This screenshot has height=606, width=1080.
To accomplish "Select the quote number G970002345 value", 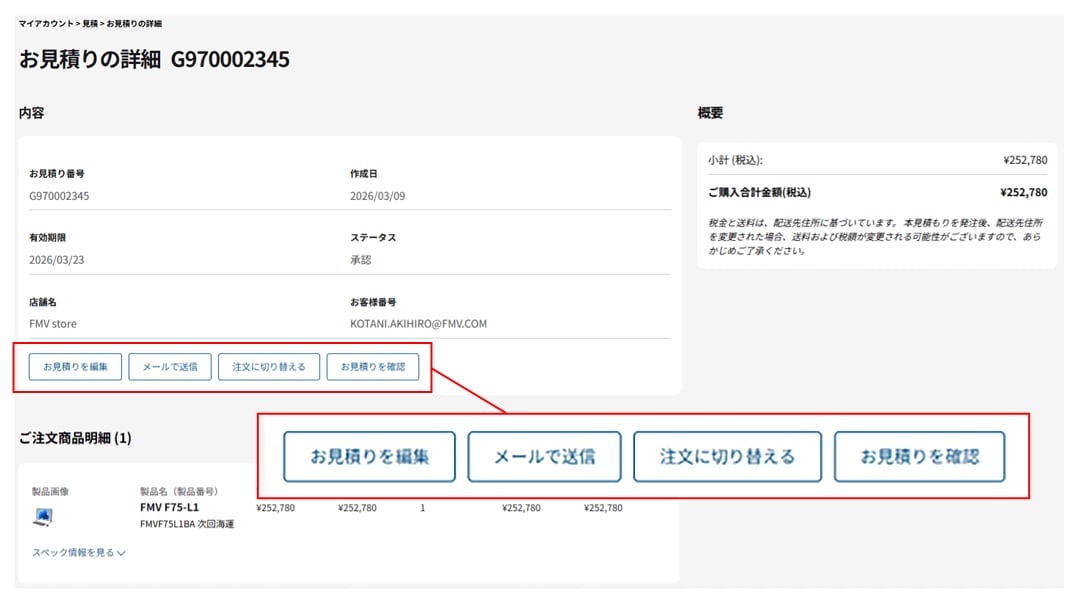I will coord(61,195).
